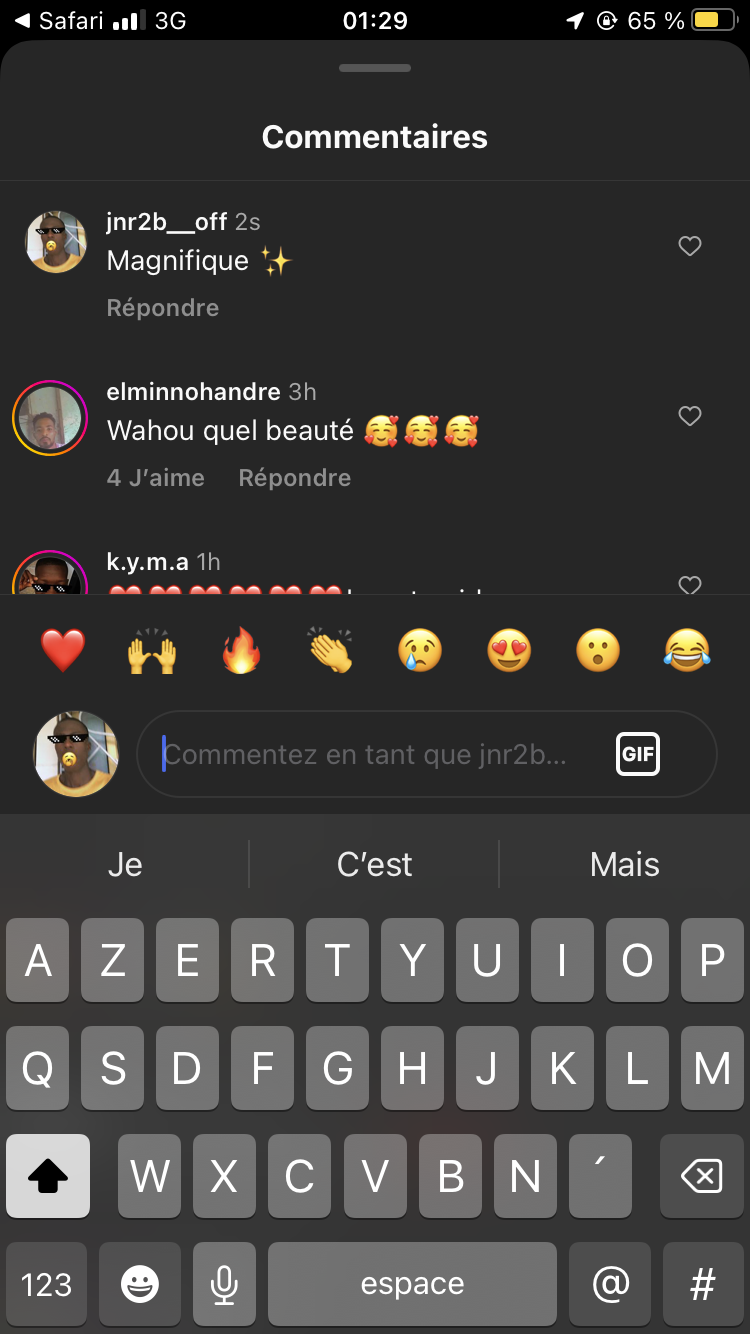This screenshot has width=750, height=1334.
Task: Insert the fire emoji reaction
Action: [241, 652]
